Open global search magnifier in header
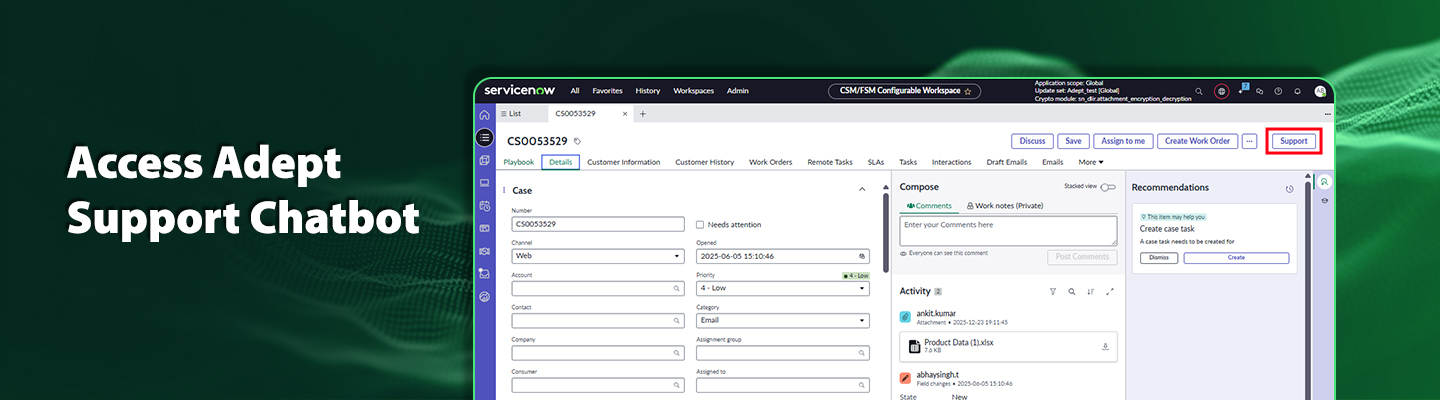Screen dimensions: 1440x400 (1200, 91)
